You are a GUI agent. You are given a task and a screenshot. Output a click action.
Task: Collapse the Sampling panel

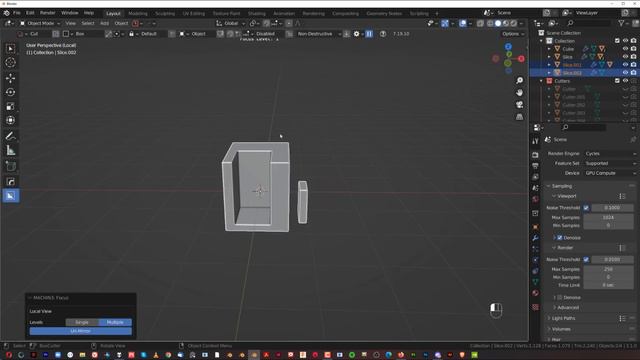562,186
